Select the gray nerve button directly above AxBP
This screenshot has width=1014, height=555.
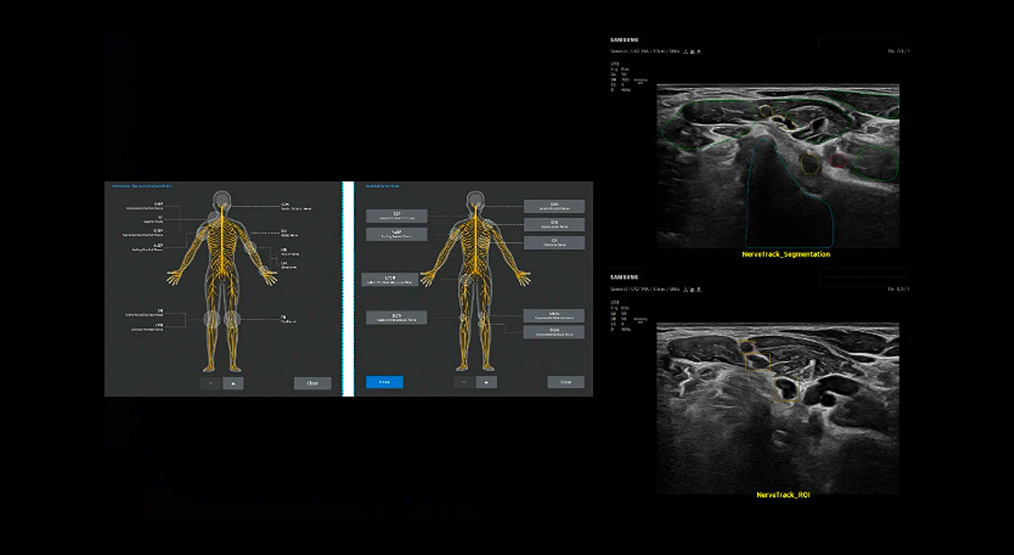pyautogui.click(x=396, y=216)
